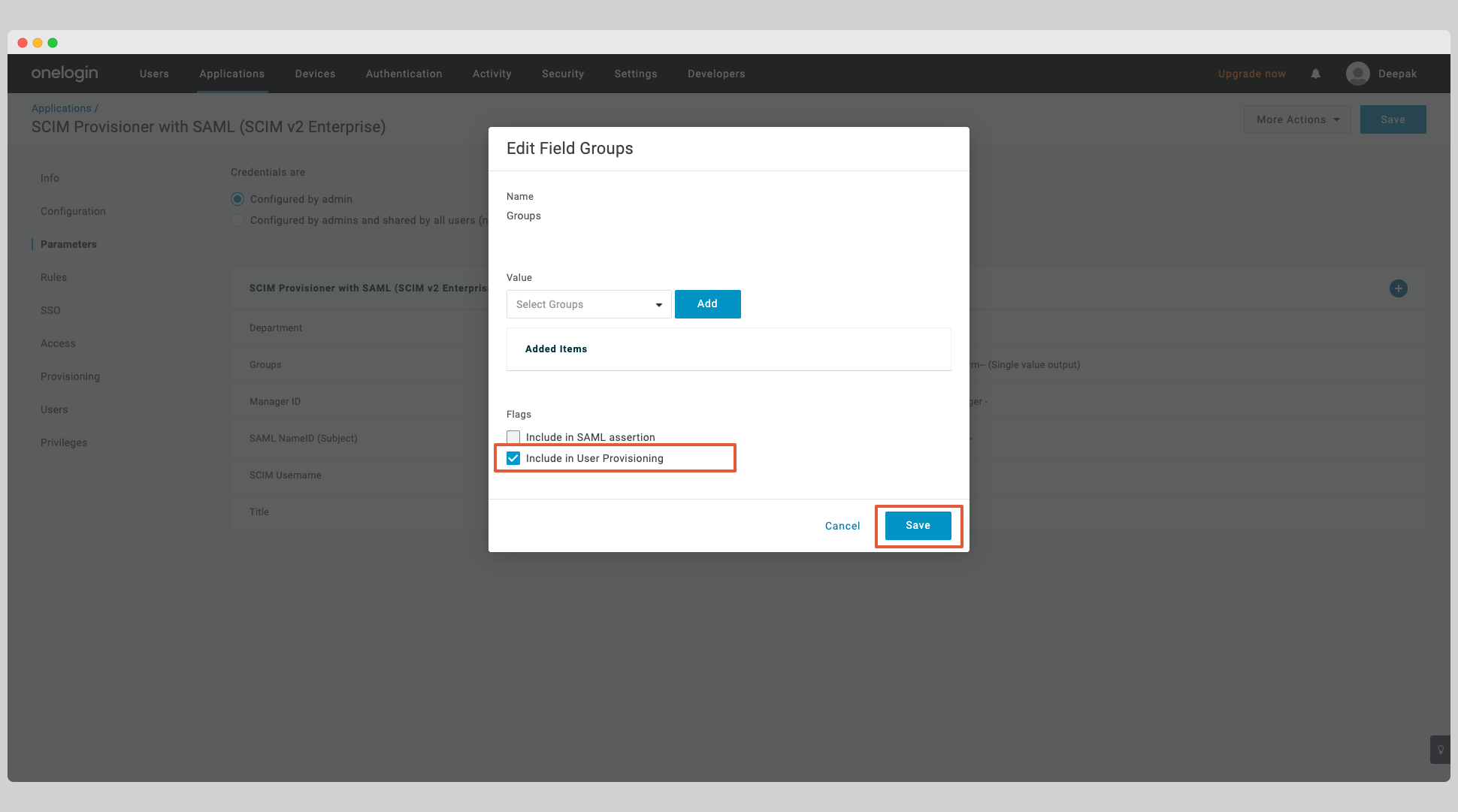Screen dimensions: 1458x812
Task: Open the lightbulb help icon
Action: click(x=1440, y=750)
